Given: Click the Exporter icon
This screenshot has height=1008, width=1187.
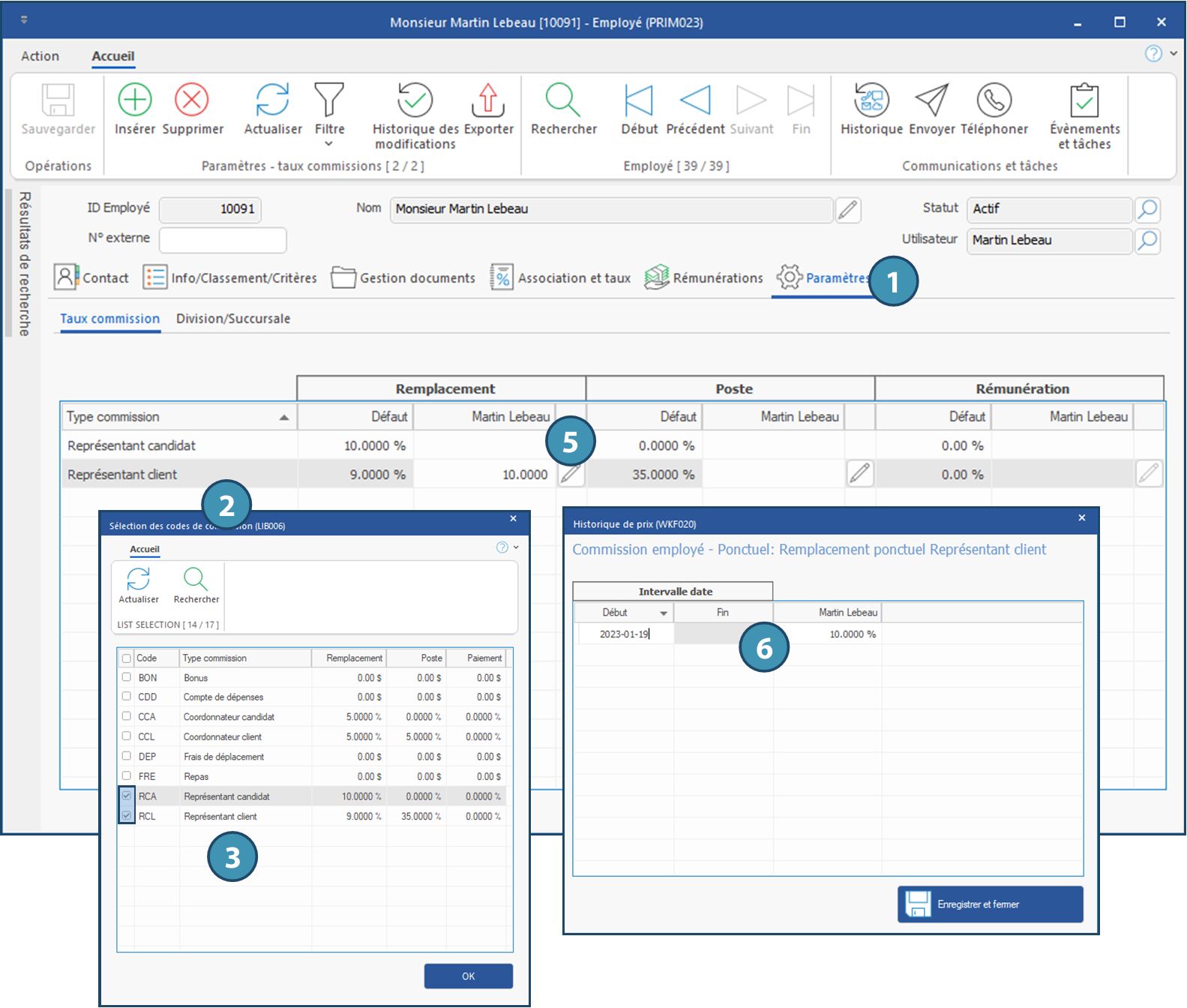Looking at the screenshot, I should coord(488,100).
